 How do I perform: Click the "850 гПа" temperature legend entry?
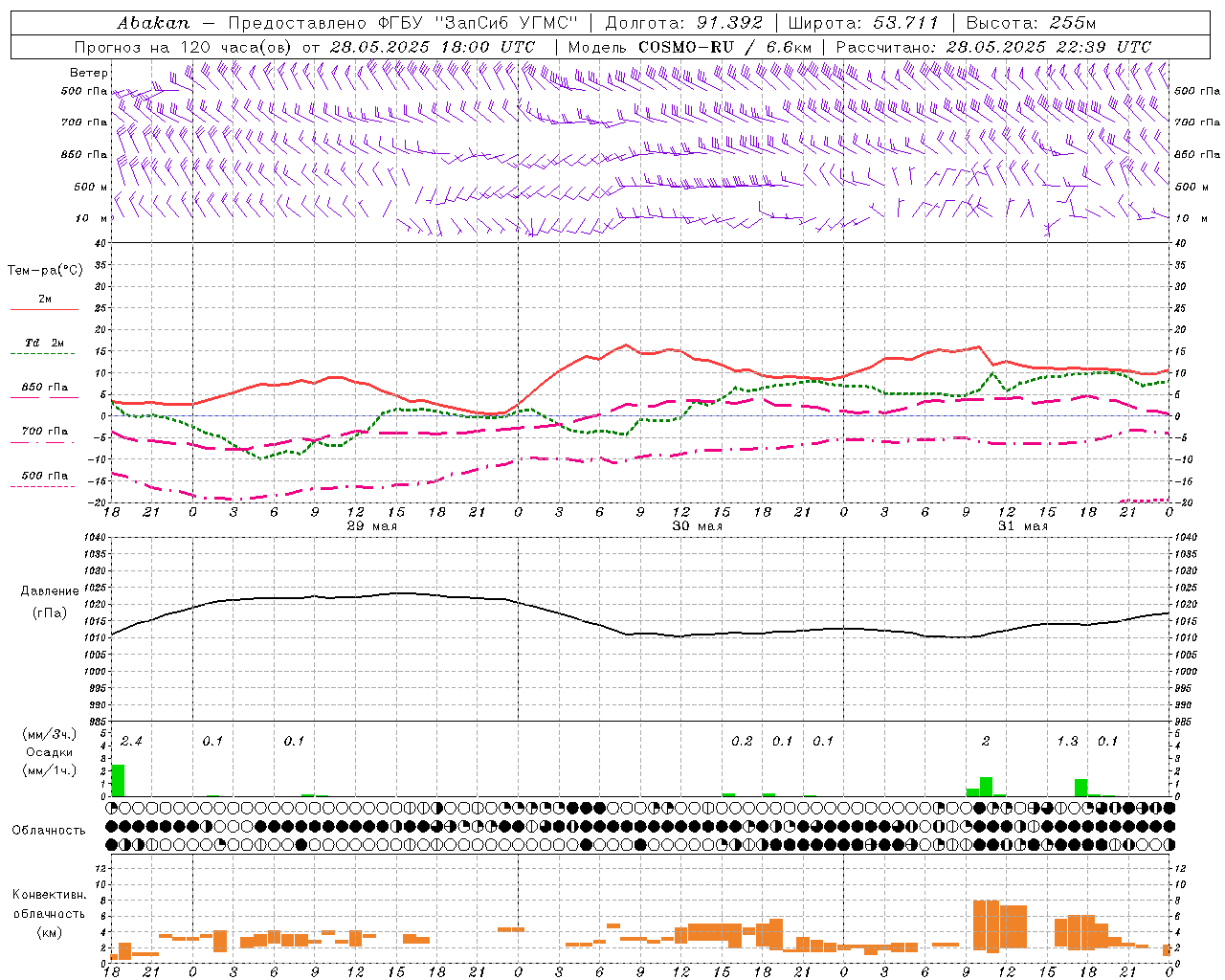pos(45,388)
